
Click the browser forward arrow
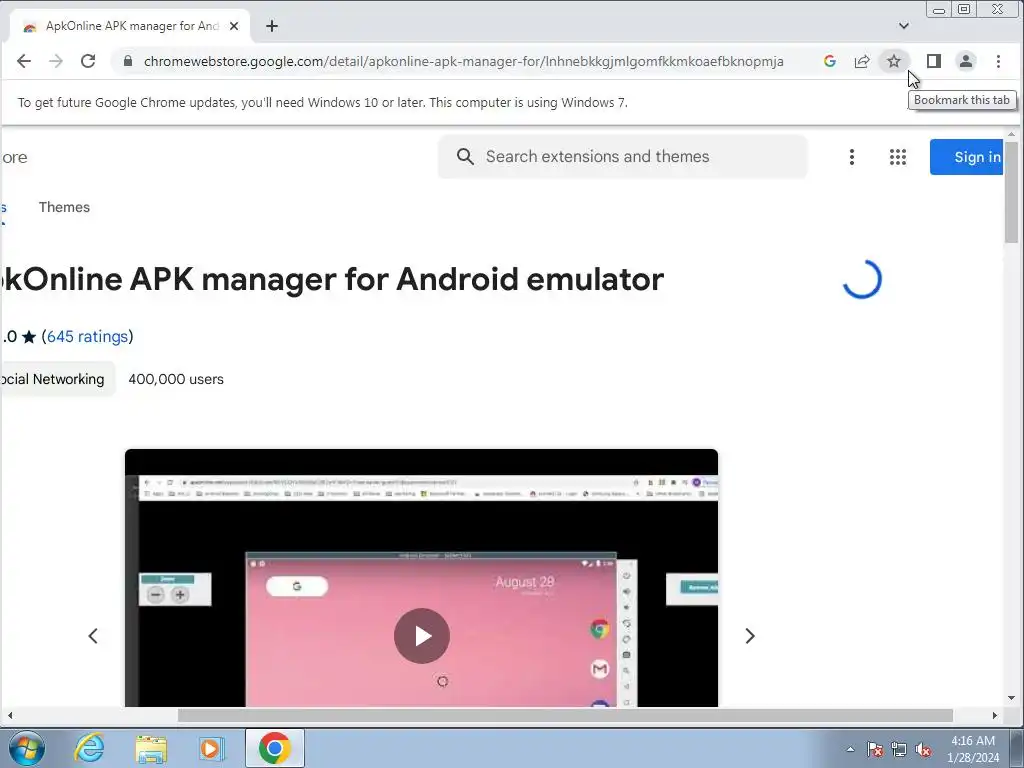tap(56, 61)
